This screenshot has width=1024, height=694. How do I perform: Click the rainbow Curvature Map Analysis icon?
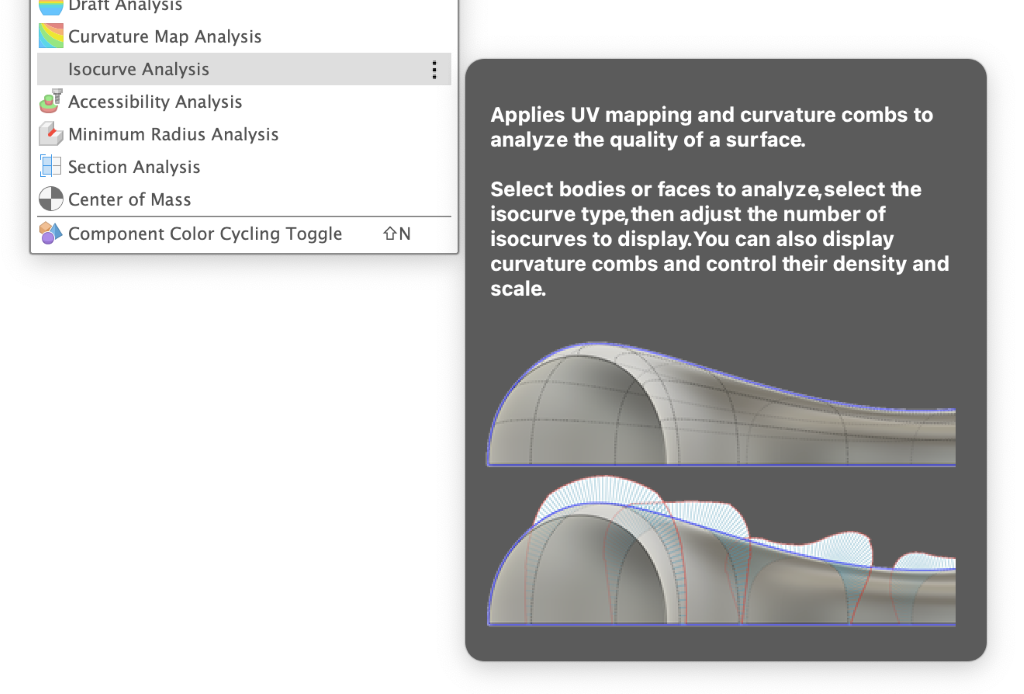(x=51, y=36)
